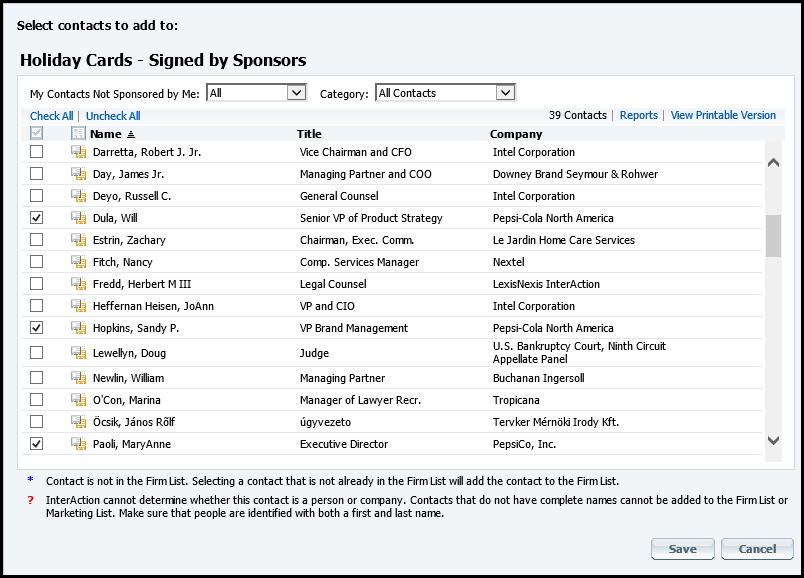Open contact icon for Fitch, Nancy

(78, 262)
